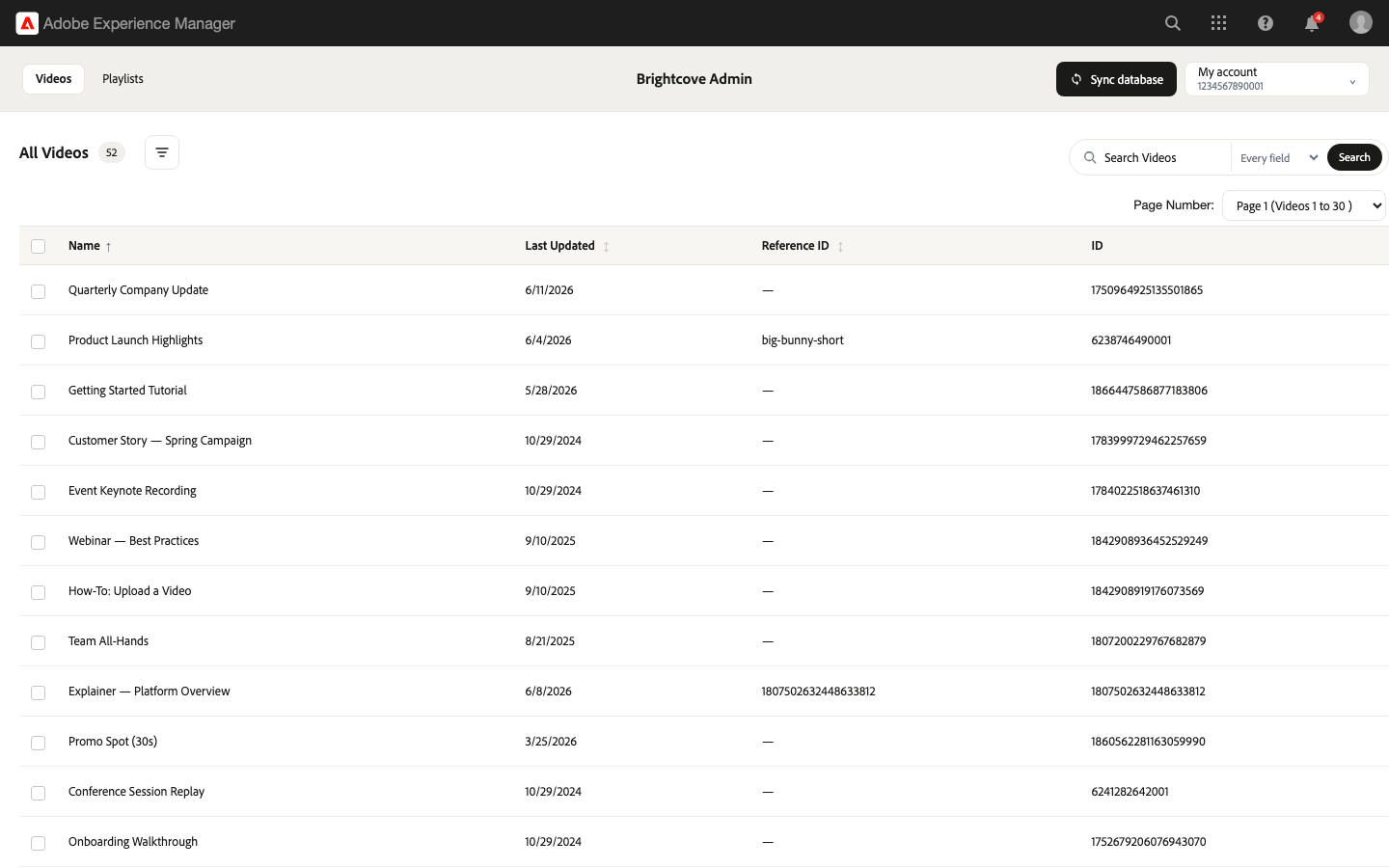Image resolution: width=1389 pixels, height=868 pixels.
Task: Open the My account dropdown
Action: 1277,79
